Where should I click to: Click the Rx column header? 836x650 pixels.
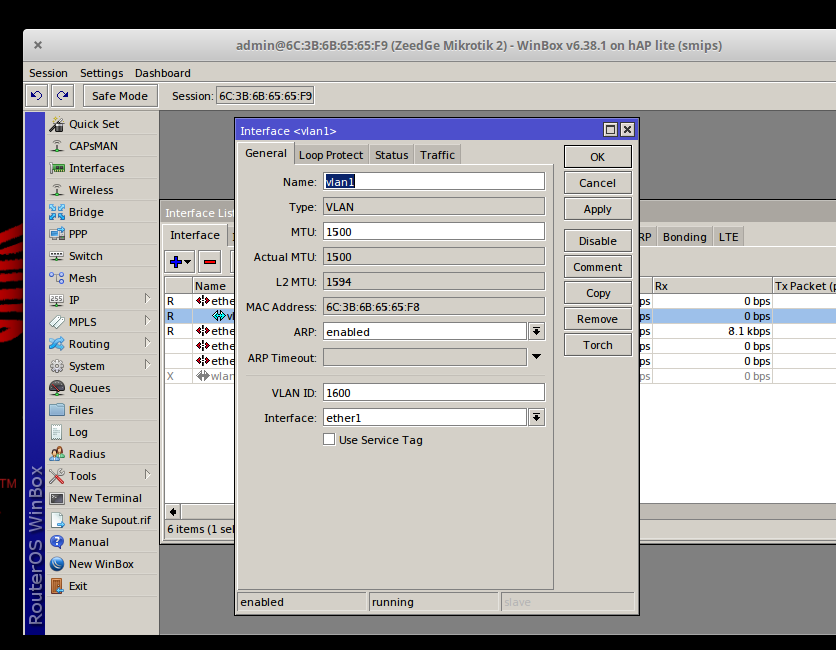[x=712, y=286]
